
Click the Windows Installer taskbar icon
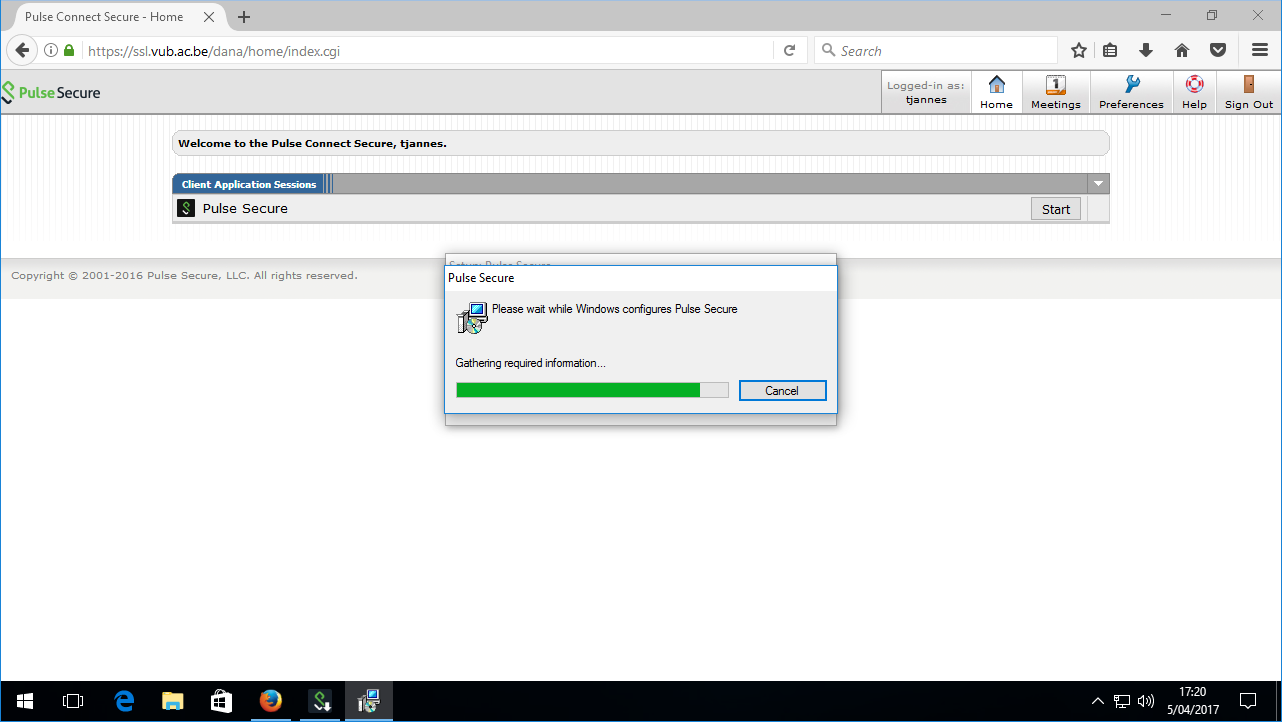[x=369, y=701]
